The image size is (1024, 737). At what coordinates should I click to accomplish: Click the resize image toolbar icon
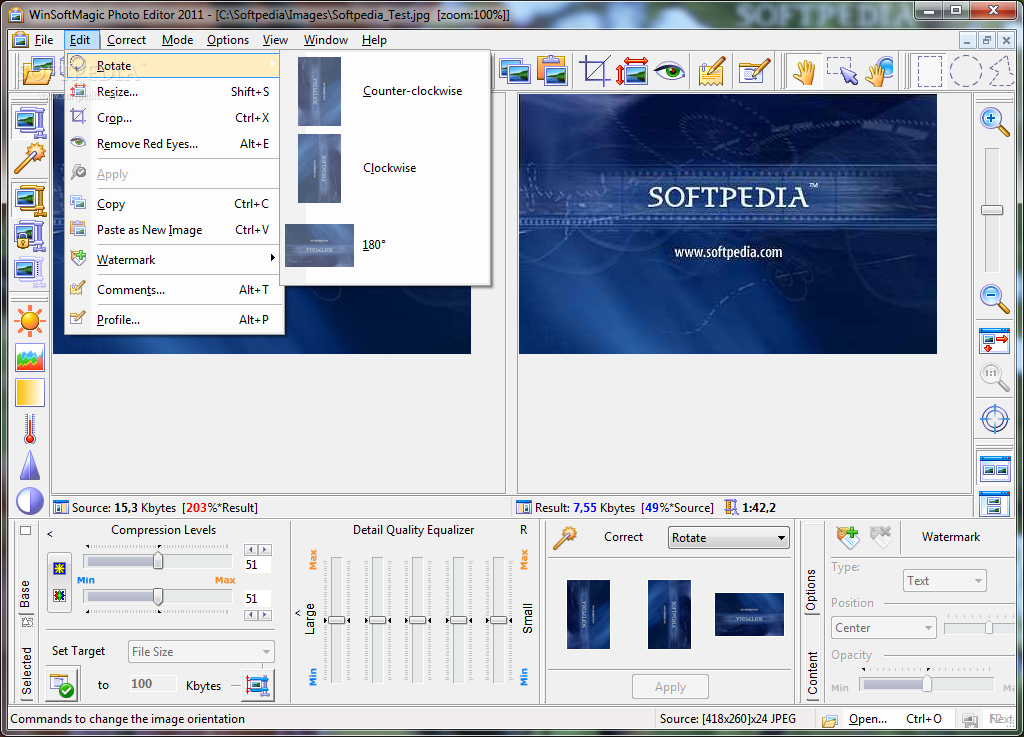click(x=632, y=71)
